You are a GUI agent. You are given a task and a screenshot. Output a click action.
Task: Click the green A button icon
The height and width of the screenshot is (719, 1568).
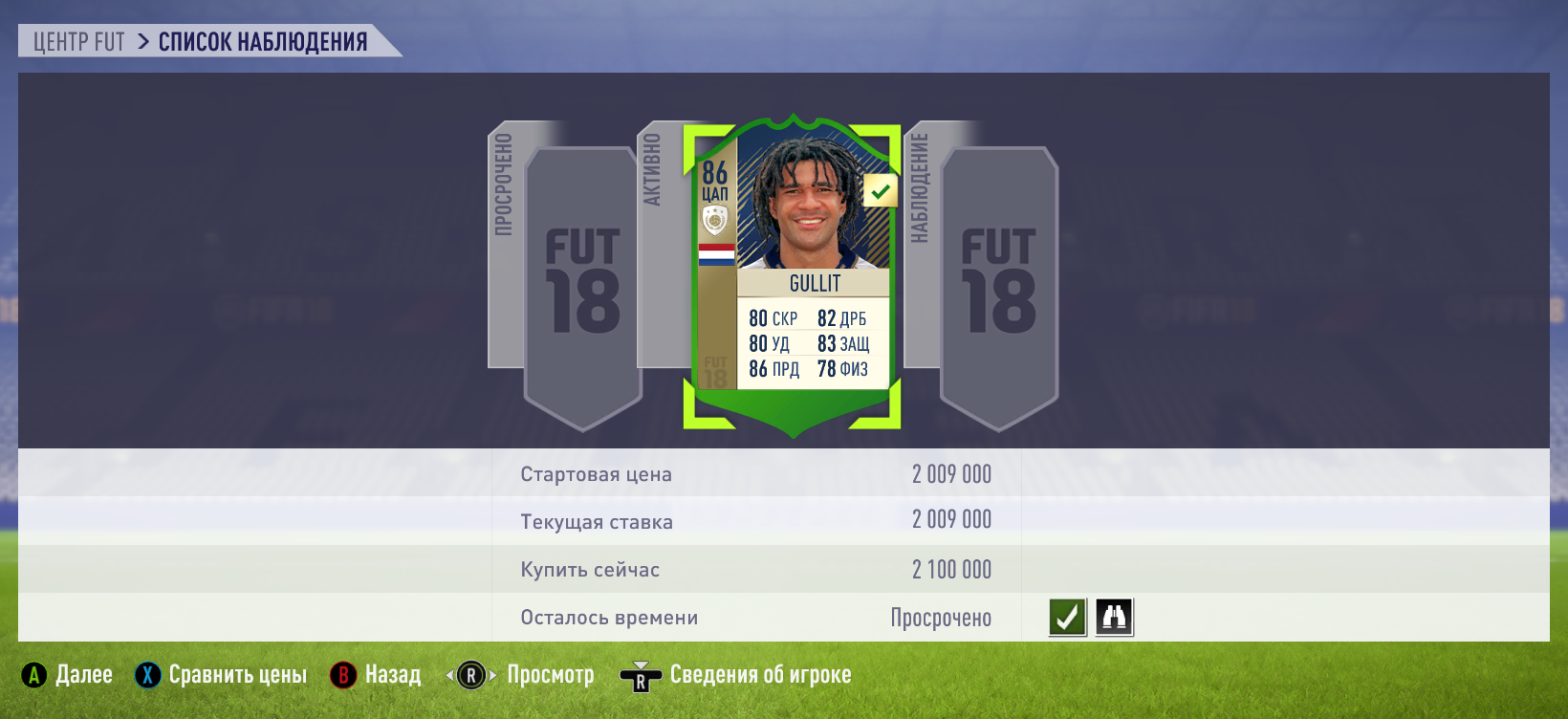pos(34,675)
